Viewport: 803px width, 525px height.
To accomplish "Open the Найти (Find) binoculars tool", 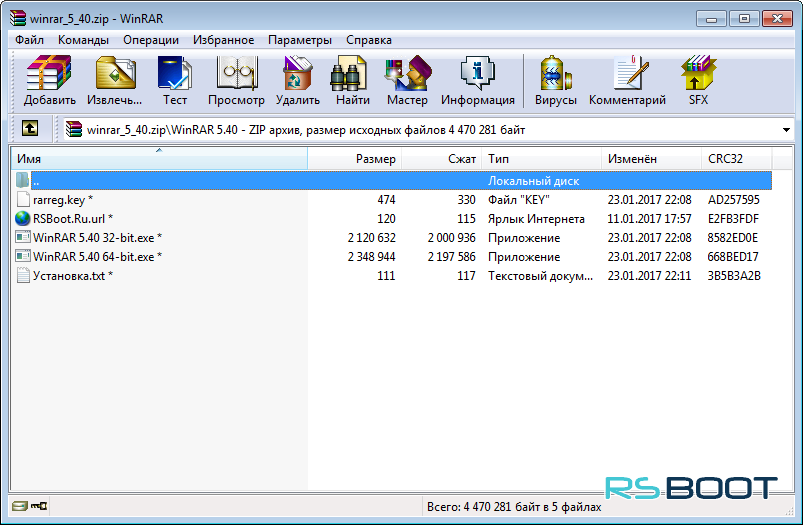I will point(349,74).
